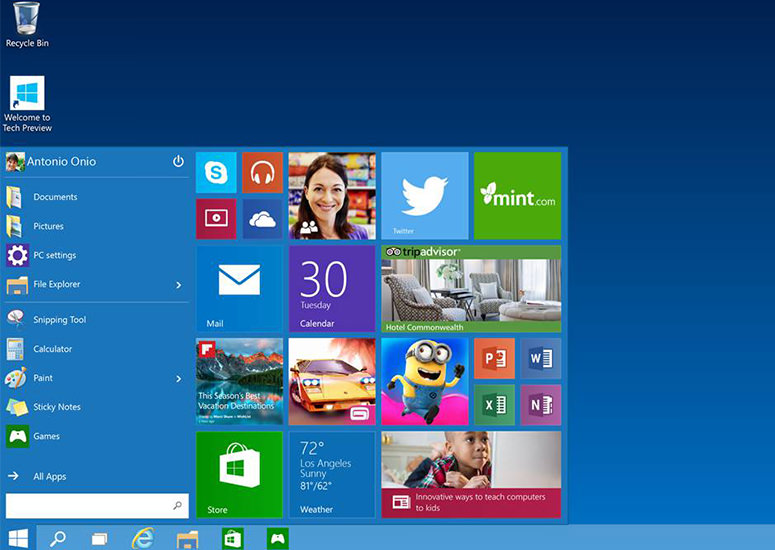This screenshot has height=550, width=775.
Task: Open Games from Start menu
Action: pyautogui.click(x=96, y=436)
